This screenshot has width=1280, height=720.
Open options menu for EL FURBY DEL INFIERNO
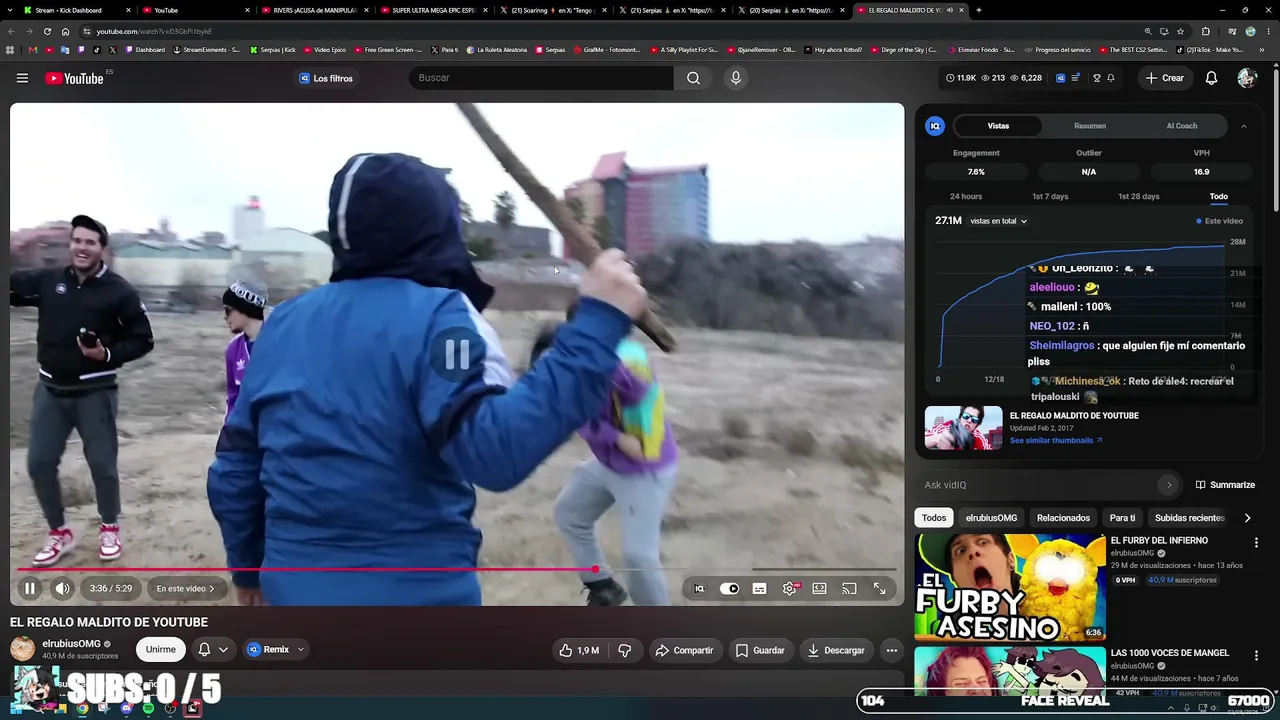tap(1256, 543)
